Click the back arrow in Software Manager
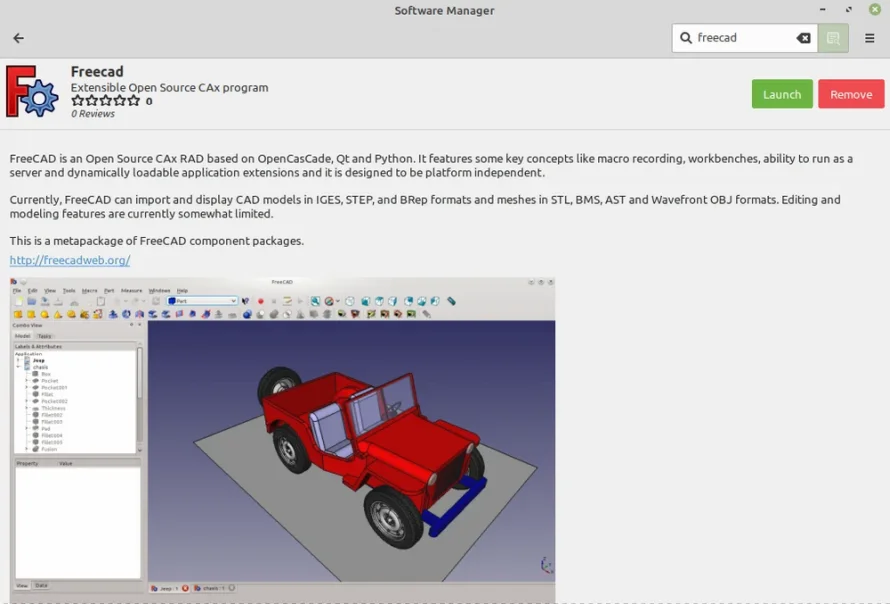Screen dimensions: 890x604 coord(18,37)
